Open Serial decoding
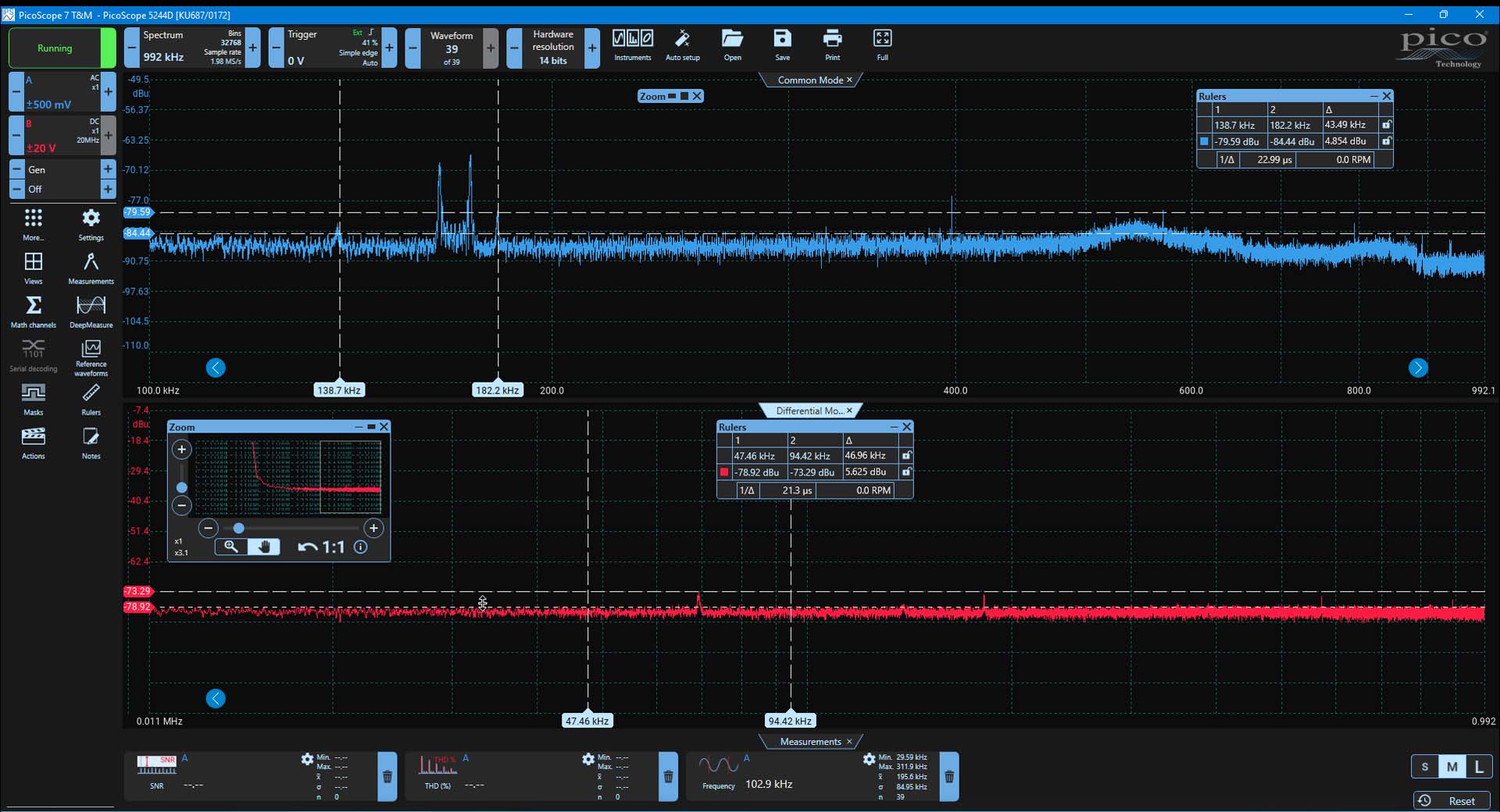Viewport: 1500px width, 812px height. pyautogui.click(x=33, y=355)
